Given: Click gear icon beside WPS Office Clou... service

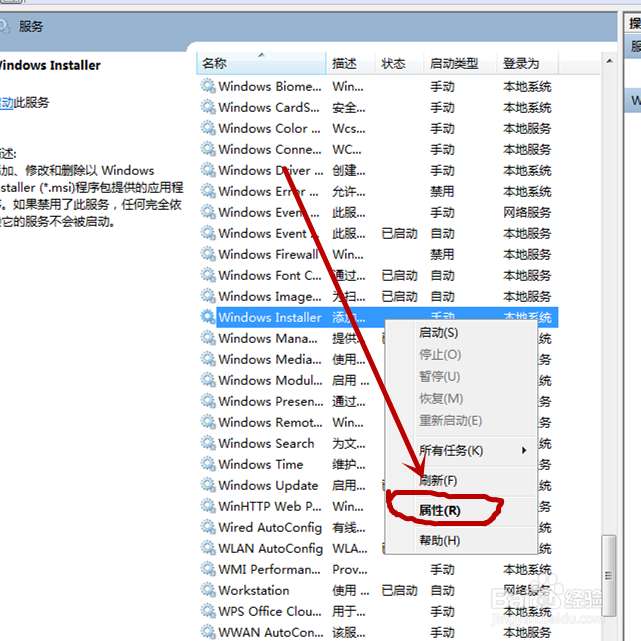Looking at the screenshot, I should (x=208, y=612).
